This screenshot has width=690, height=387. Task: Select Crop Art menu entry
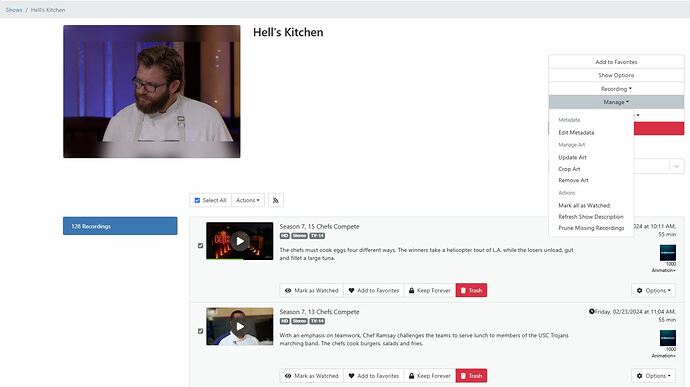coord(569,169)
